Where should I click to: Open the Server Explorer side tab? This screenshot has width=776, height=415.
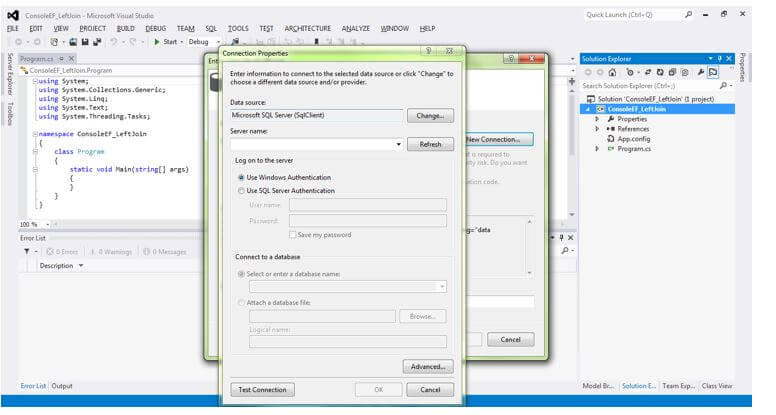(x=10, y=74)
